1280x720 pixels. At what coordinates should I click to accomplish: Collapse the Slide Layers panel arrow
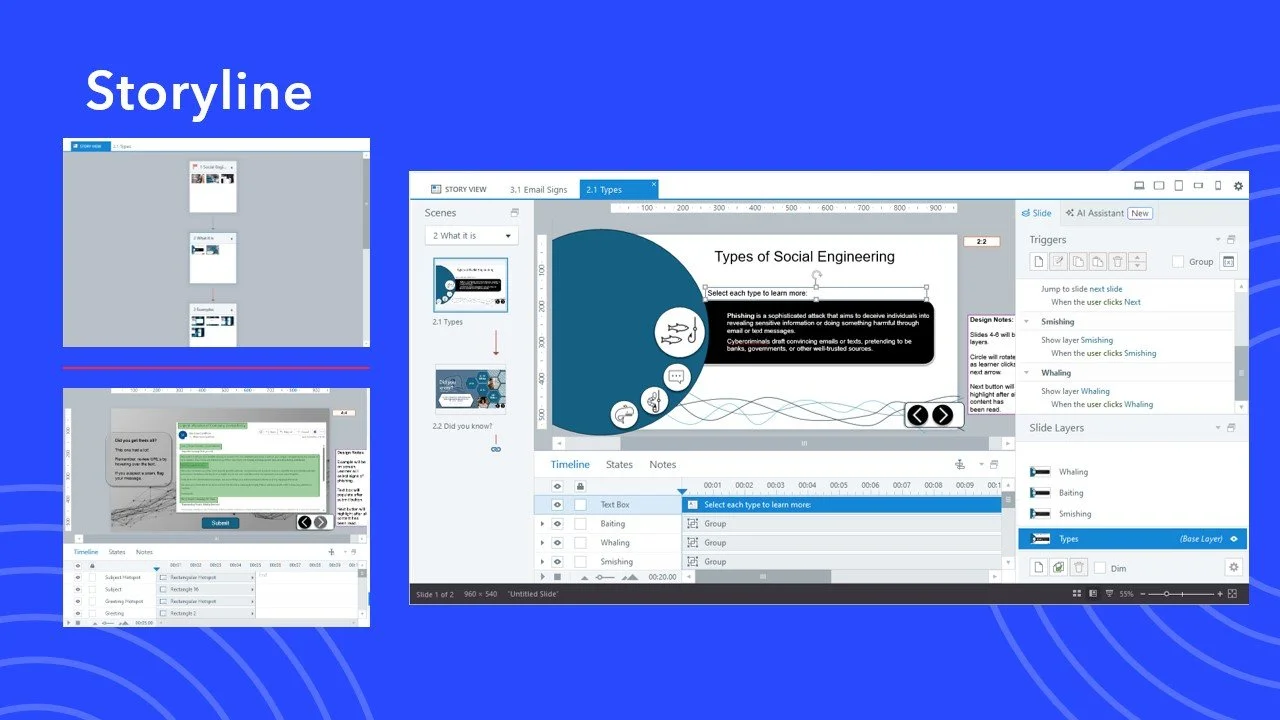[1218, 428]
